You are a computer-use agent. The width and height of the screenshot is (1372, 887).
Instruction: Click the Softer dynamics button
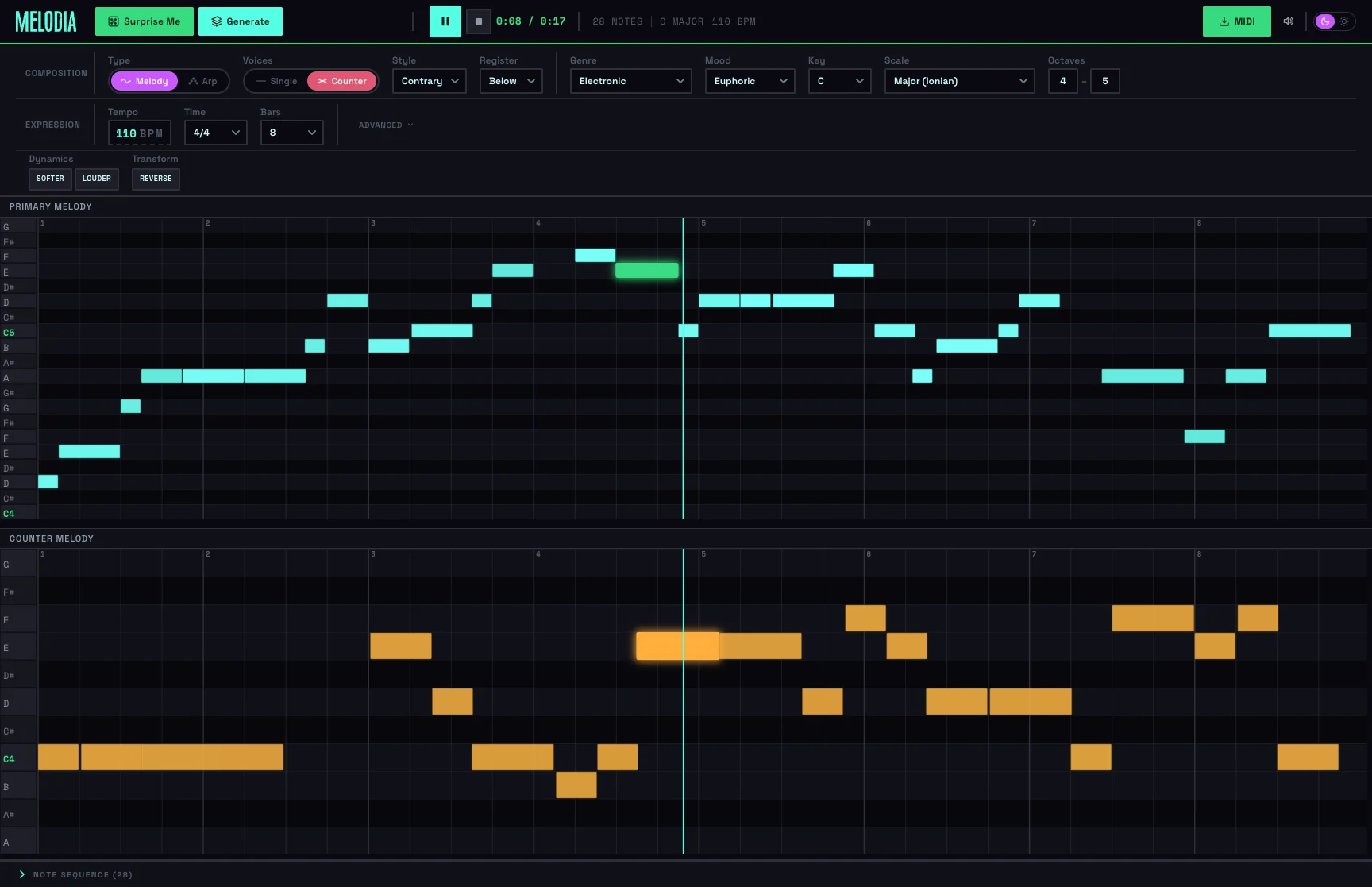coord(50,179)
